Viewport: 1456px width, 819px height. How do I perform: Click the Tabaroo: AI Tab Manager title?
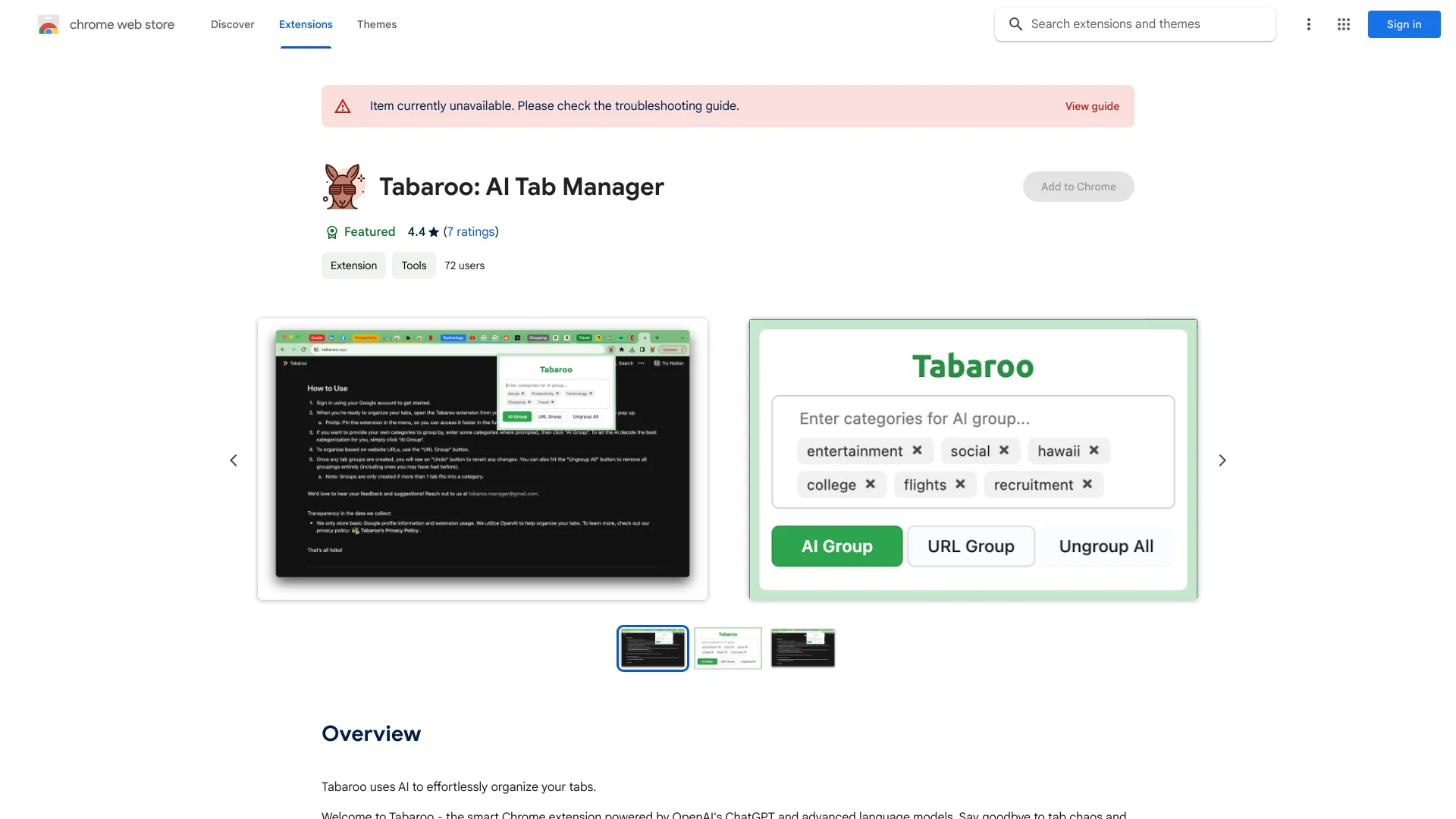point(522,187)
